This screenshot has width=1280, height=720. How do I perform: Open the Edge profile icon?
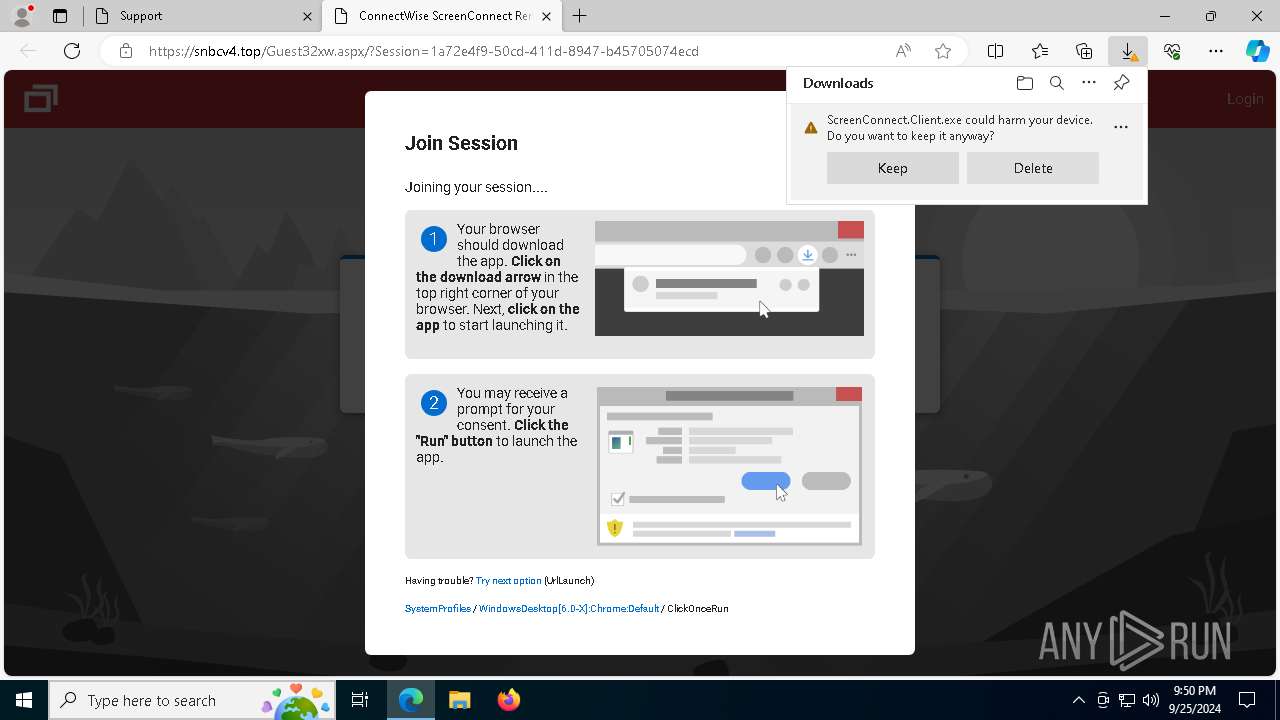click(x=22, y=16)
